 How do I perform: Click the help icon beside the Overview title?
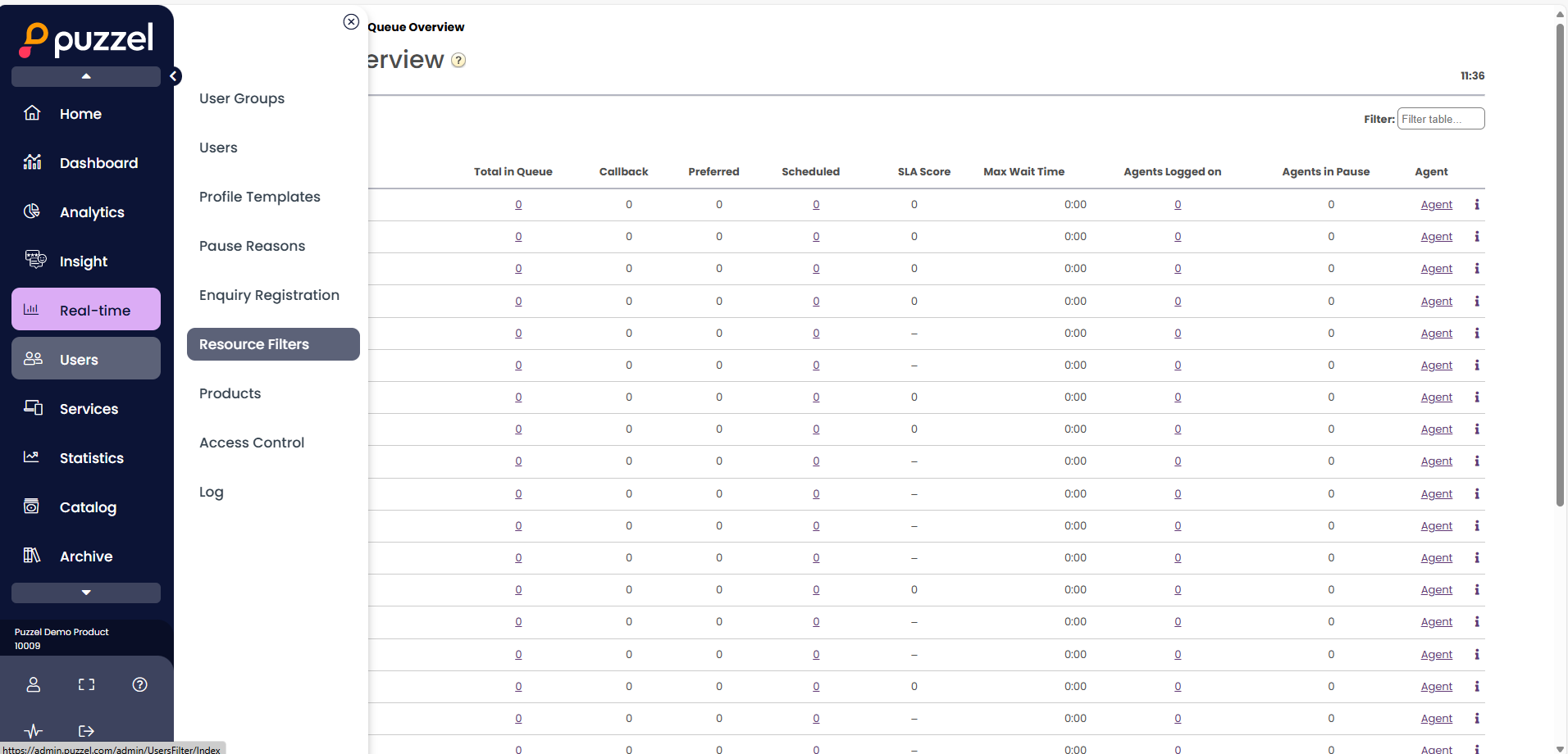click(459, 60)
